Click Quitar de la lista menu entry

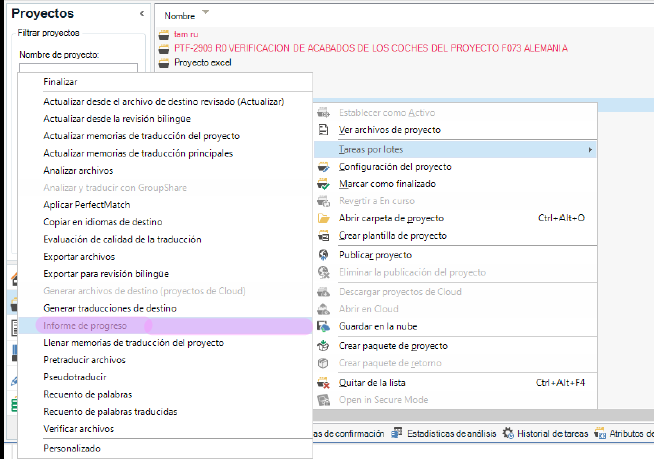point(455,383)
